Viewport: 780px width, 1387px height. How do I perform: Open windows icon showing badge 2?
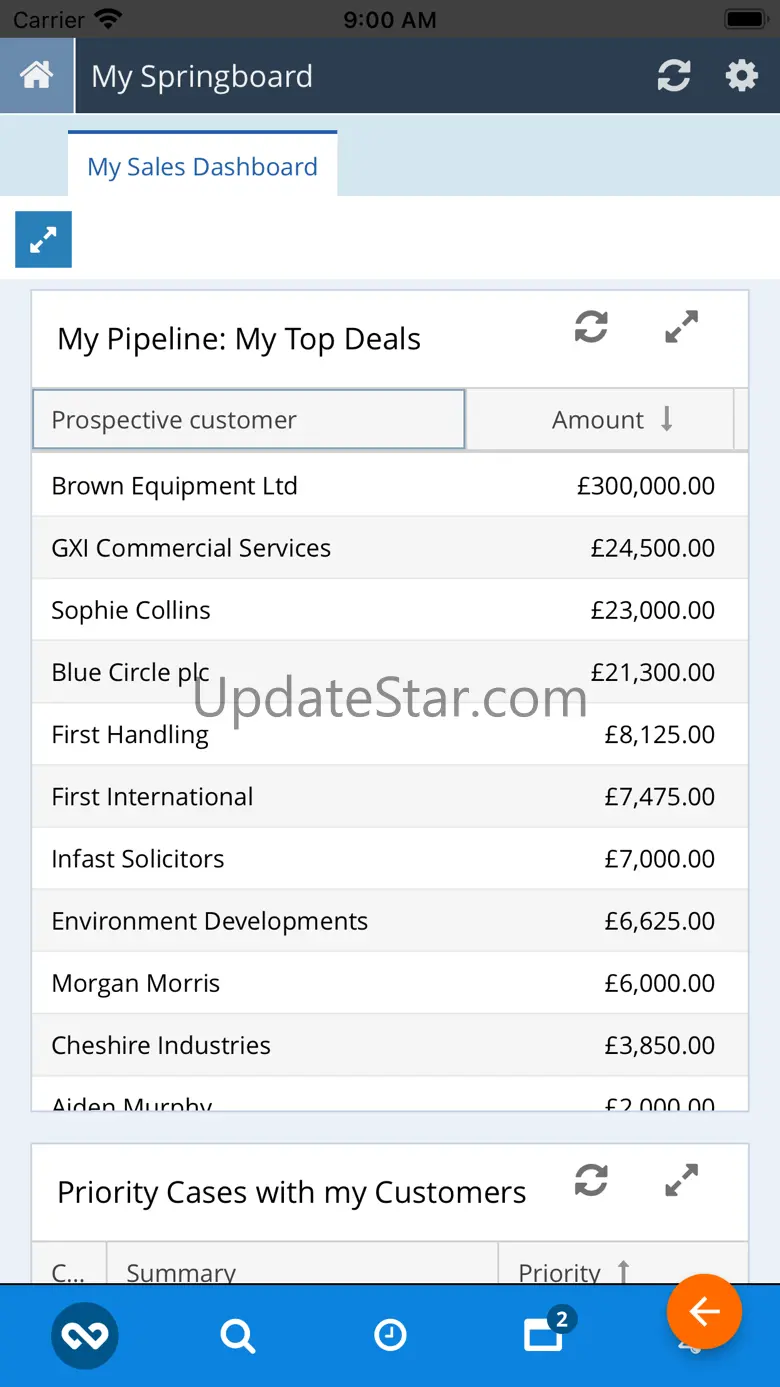(x=545, y=1334)
